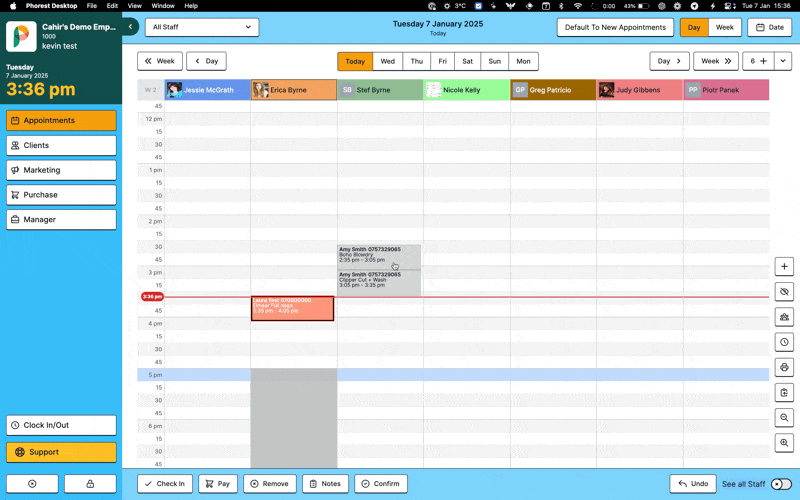Switch to Day view
This screenshot has width=800, height=500.
click(x=694, y=28)
